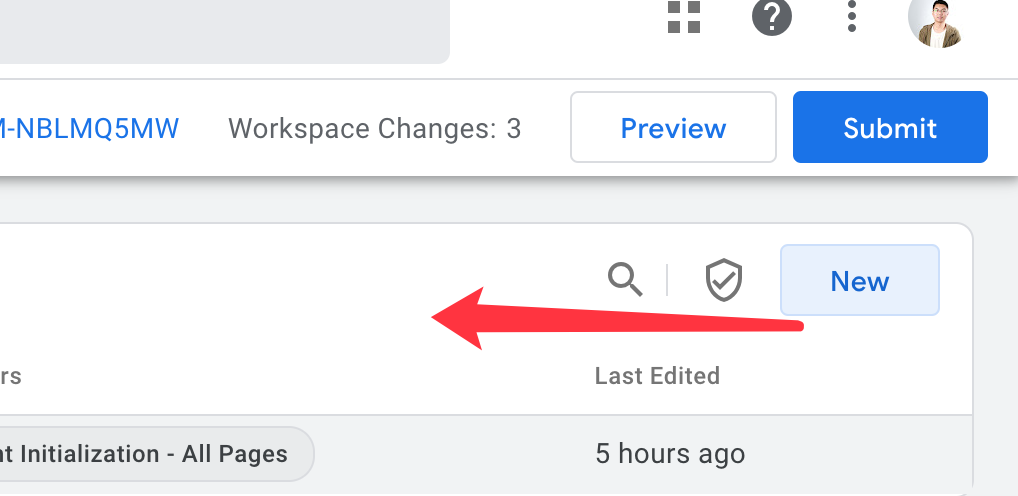Open the Initialization - All Pages trigger chip
The image size is (1018, 496).
click(154, 454)
